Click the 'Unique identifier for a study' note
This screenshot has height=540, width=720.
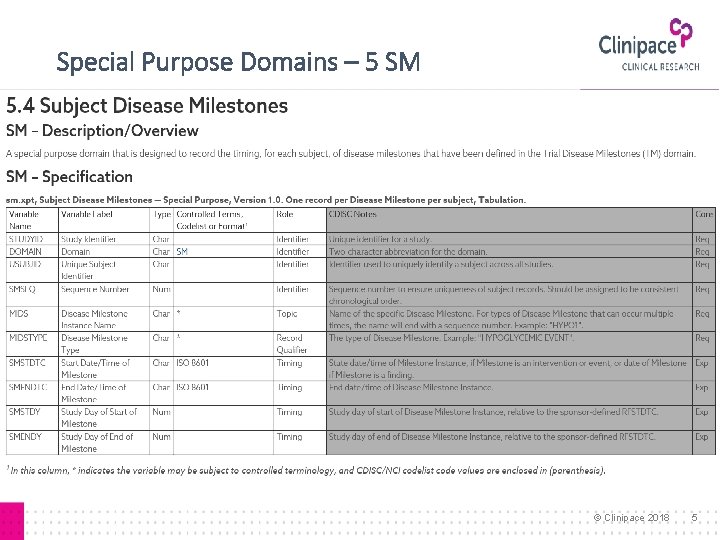click(380, 239)
